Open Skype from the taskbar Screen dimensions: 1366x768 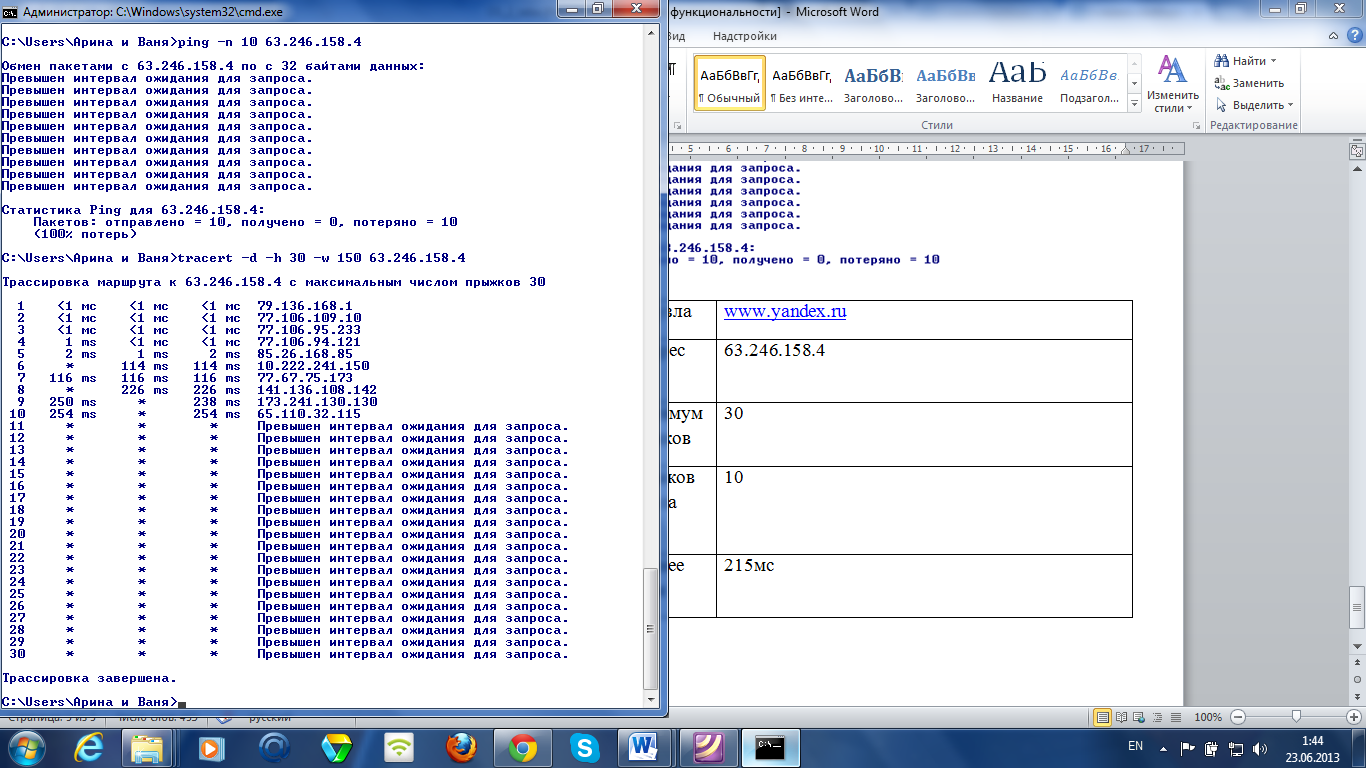coord(585,747)
